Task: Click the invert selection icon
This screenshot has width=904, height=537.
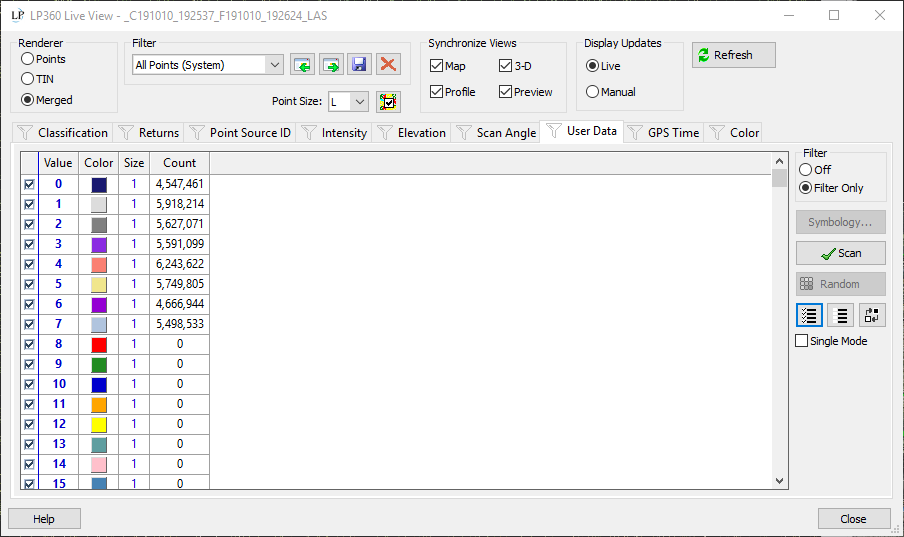Action: 872,316
